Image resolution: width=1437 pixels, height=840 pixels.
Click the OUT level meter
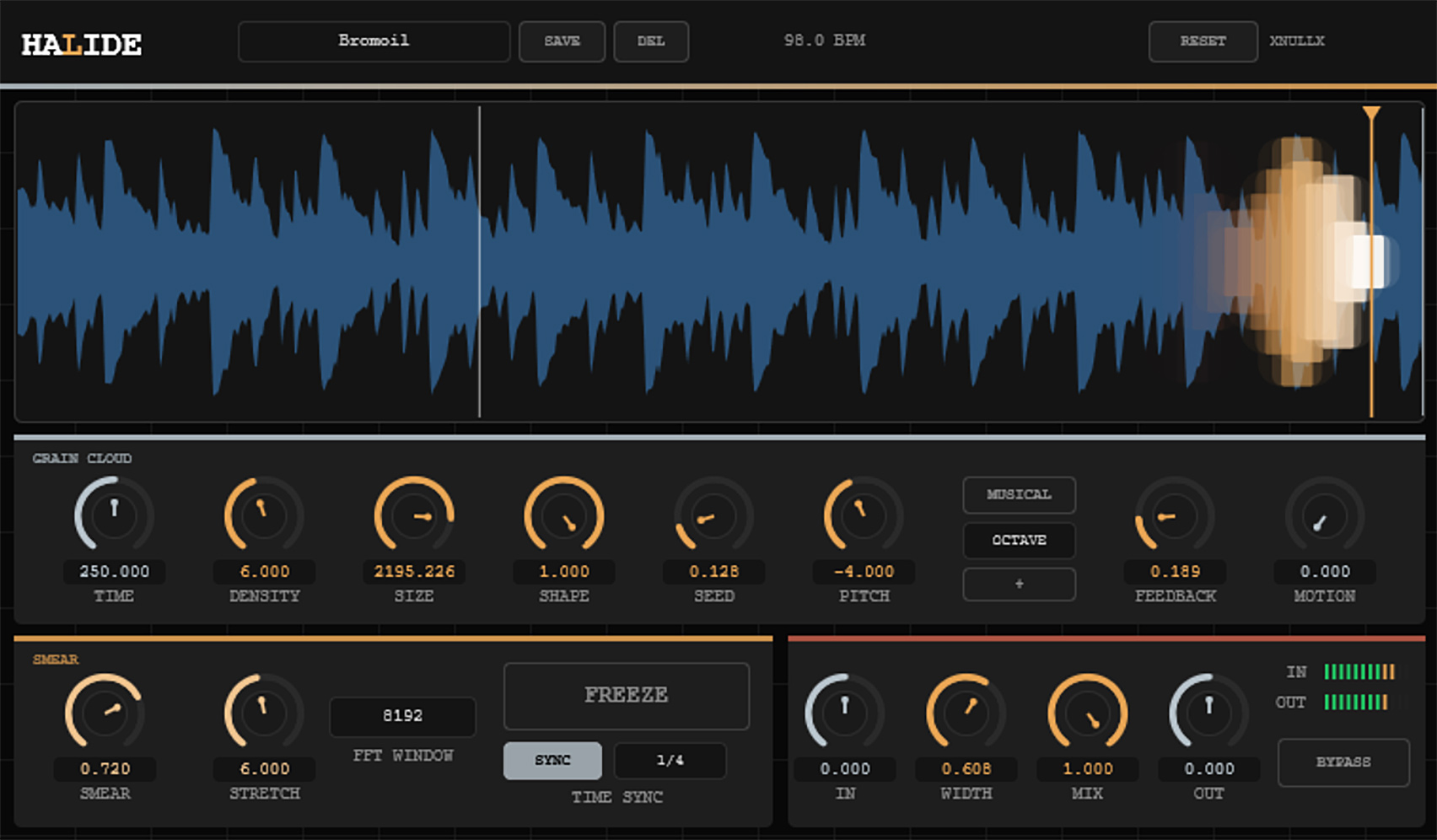[x=1356, y=703]
